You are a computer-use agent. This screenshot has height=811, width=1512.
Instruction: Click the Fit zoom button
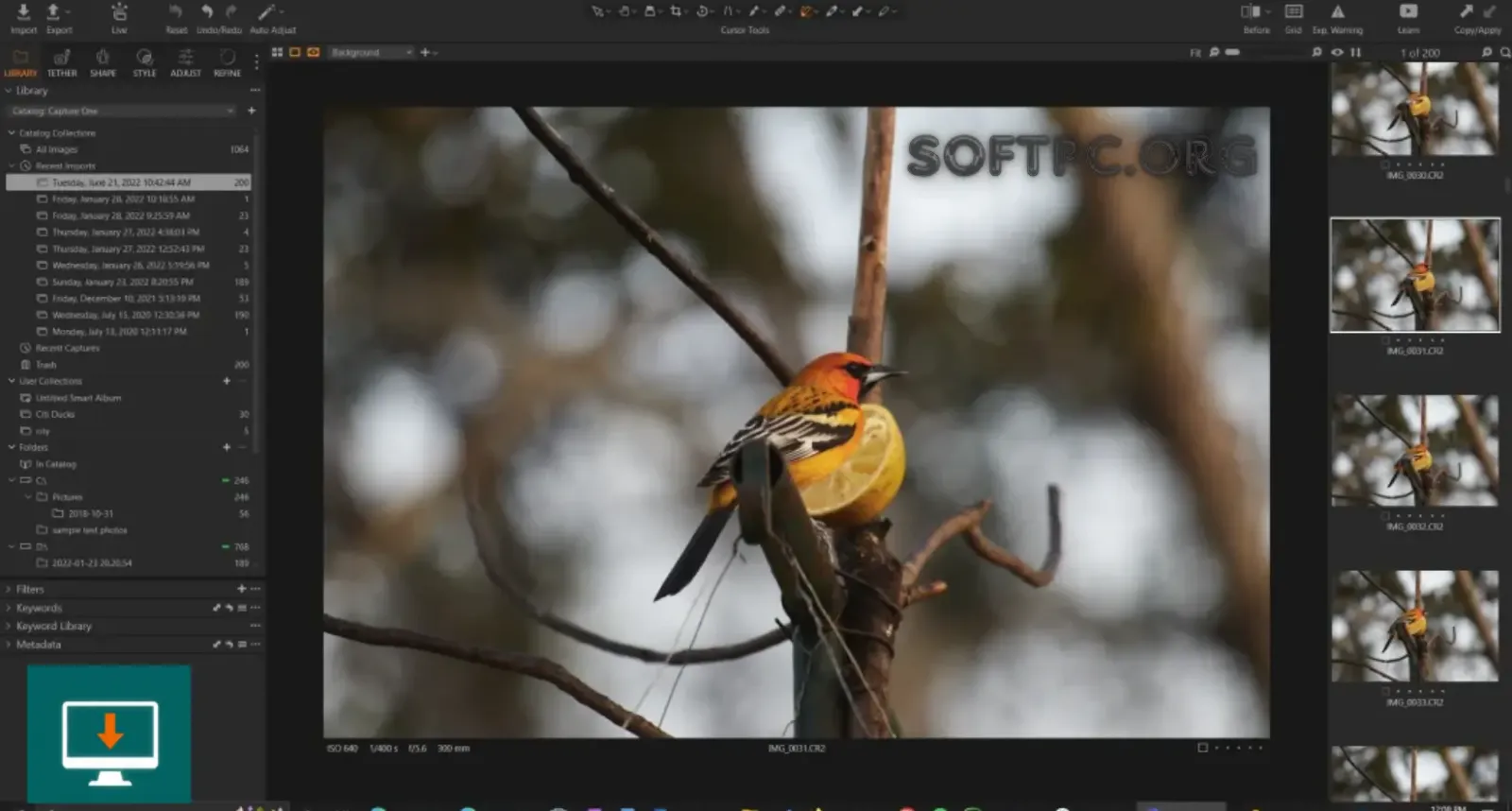(1195, 53)
